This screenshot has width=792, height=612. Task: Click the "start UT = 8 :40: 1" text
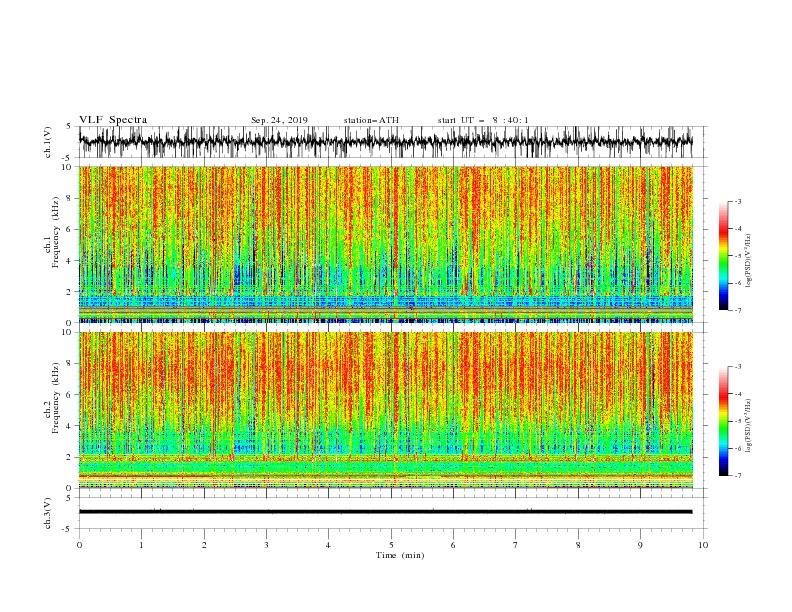[483, 120]
